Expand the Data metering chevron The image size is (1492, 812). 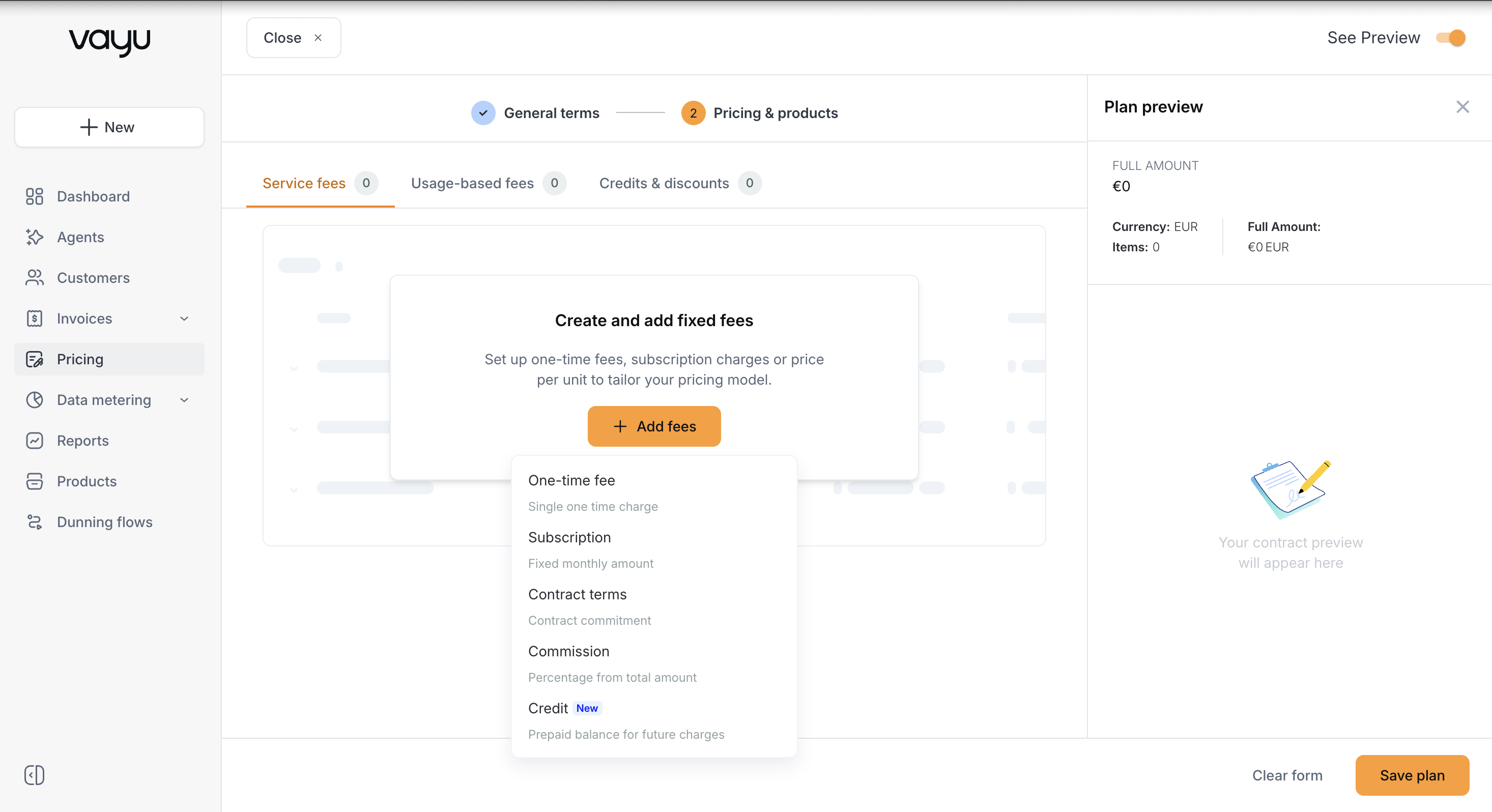click(x=184, y=399)
